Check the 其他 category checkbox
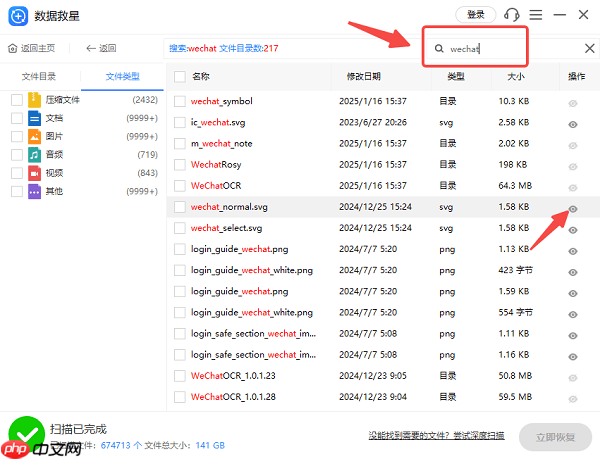 (17, 191)
